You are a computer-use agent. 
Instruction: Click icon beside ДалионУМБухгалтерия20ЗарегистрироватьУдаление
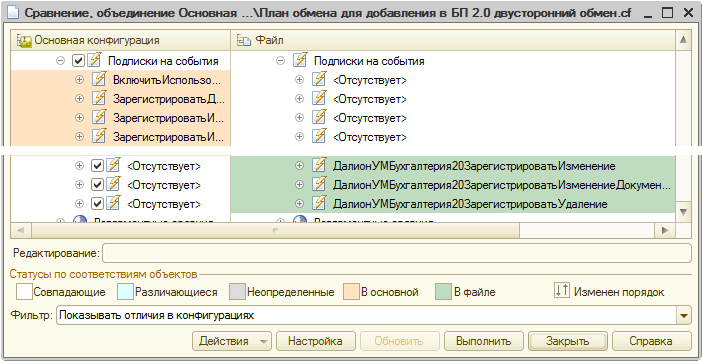[x=319, y=203]
